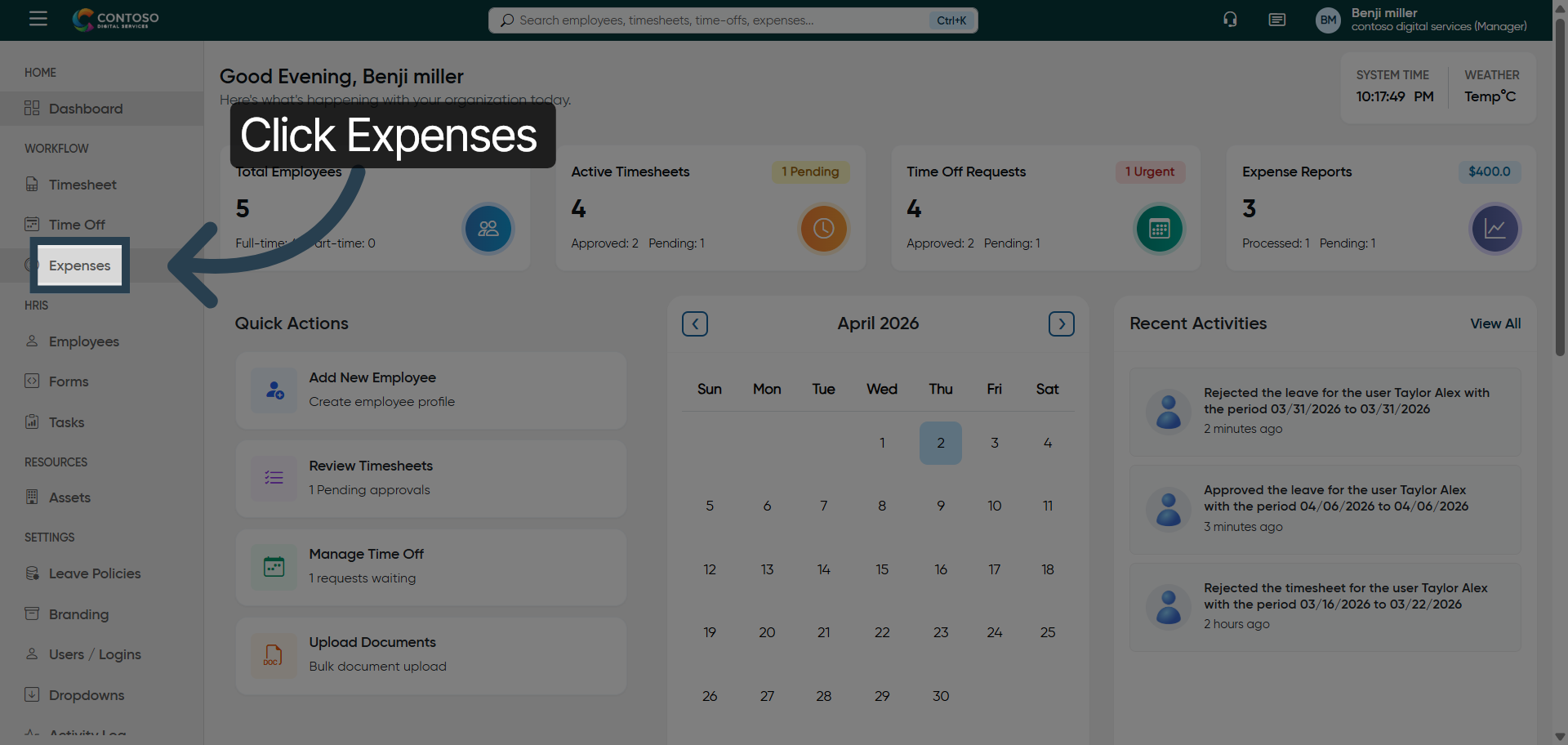
Task: Click the Total Employees people icon
Action: click(x=488, y=229)
